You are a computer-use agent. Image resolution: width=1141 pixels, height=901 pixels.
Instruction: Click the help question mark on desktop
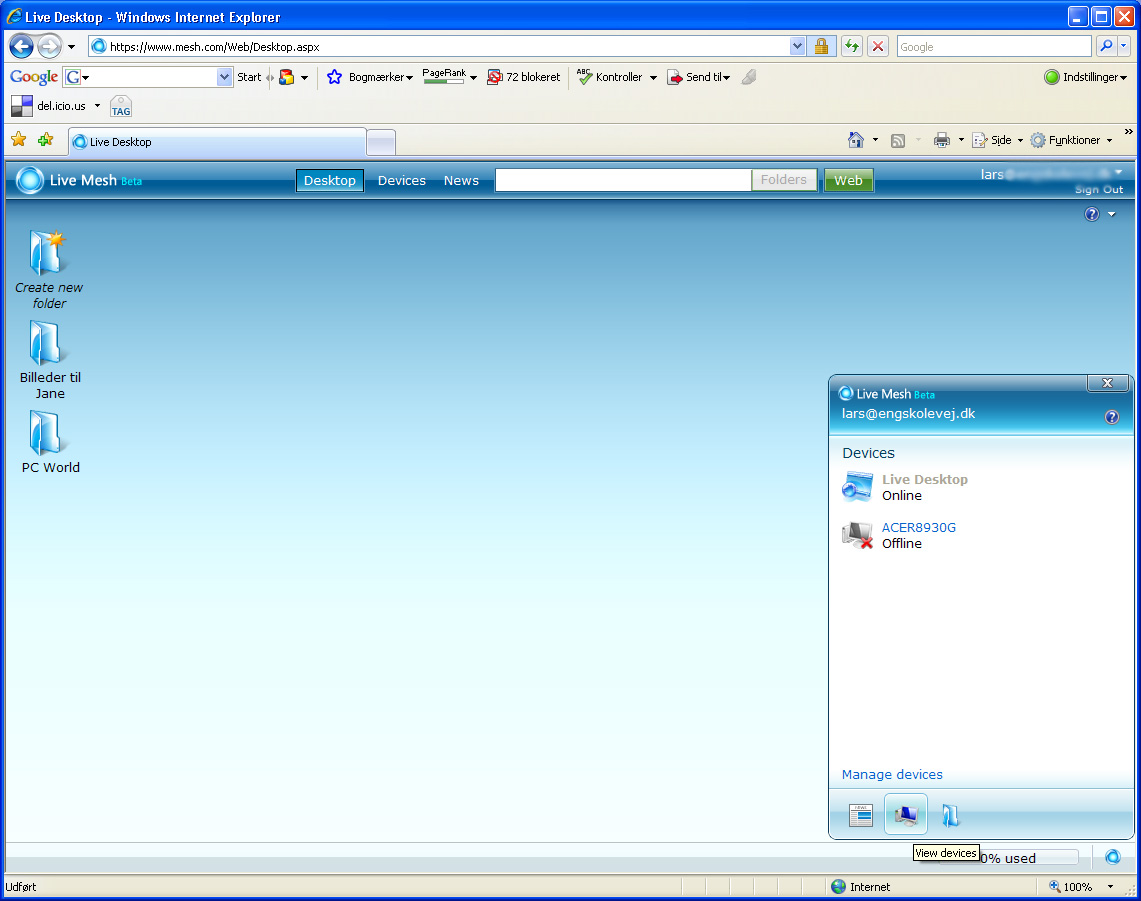pos(1092,214)
